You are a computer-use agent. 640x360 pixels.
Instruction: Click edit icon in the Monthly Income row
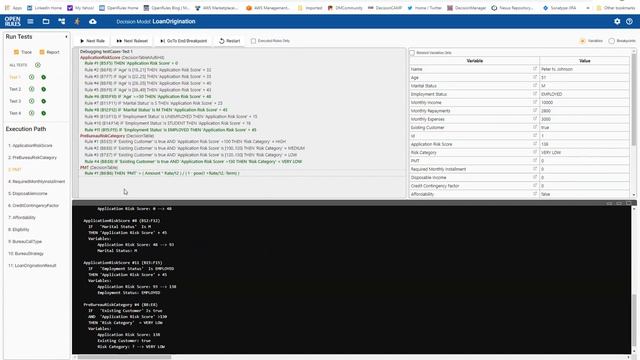coord(535,102)
